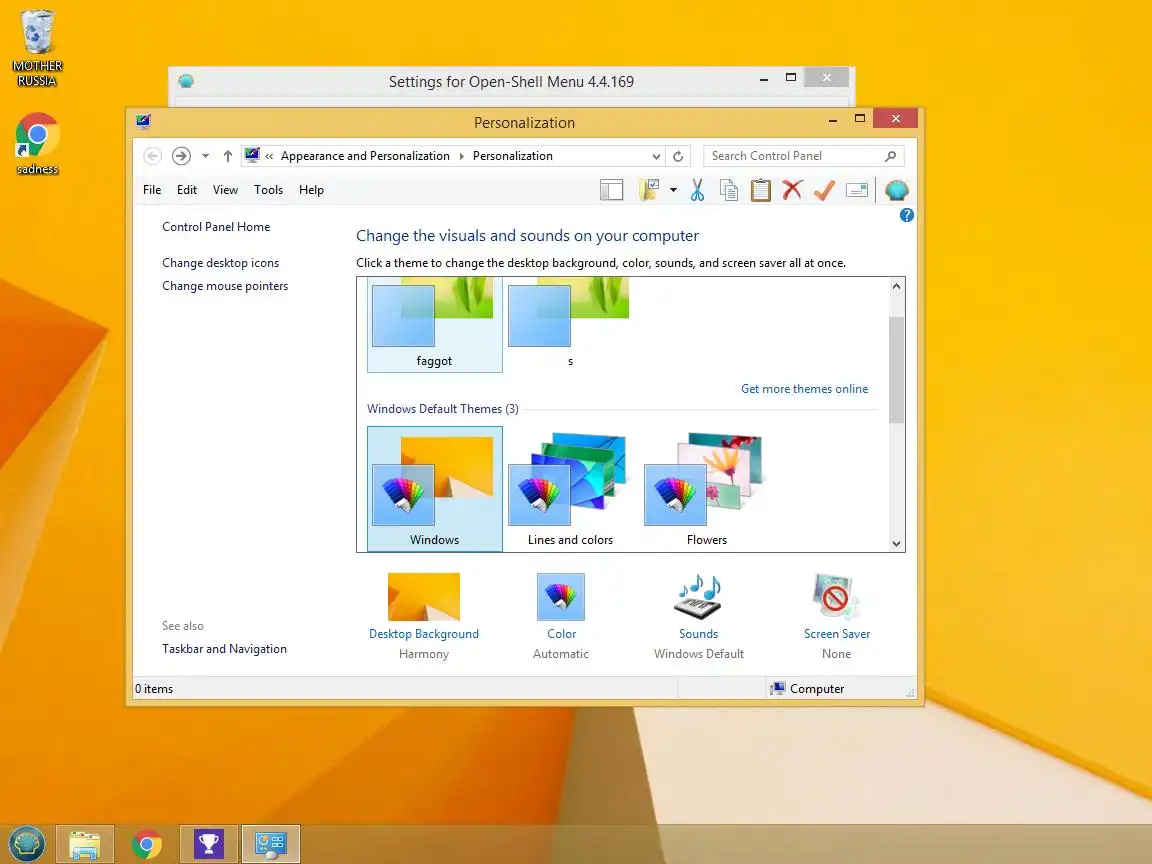Click the red X Delete toolbar icon
Viewport: 1152px width, 864px height.
coord(792,190)
